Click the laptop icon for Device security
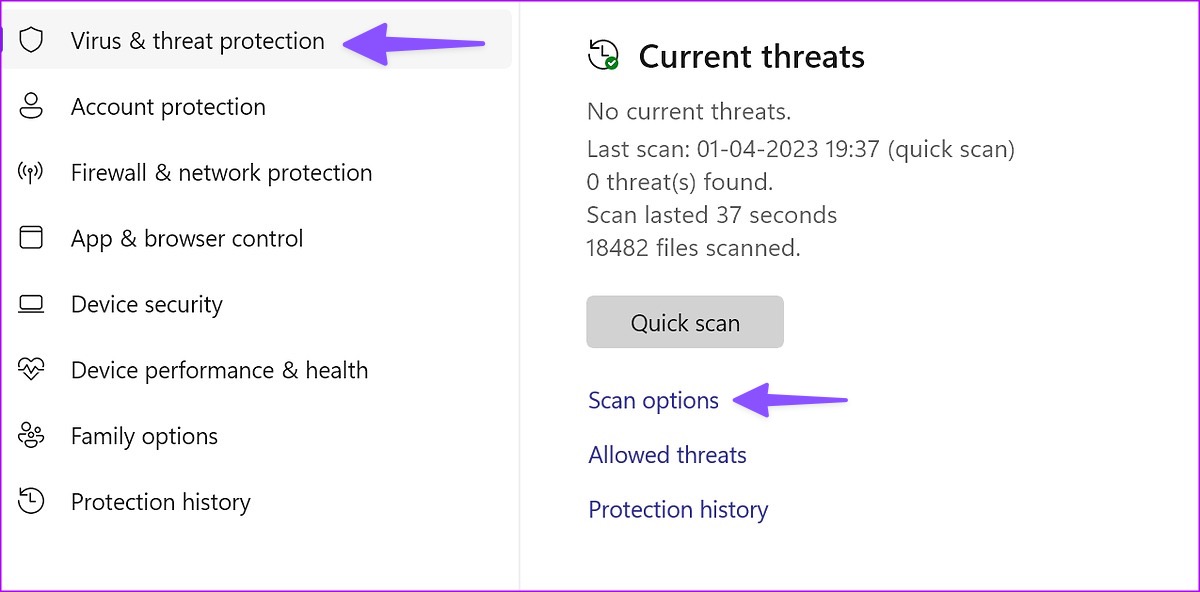 pyautogui.click(x=32, y=304)
